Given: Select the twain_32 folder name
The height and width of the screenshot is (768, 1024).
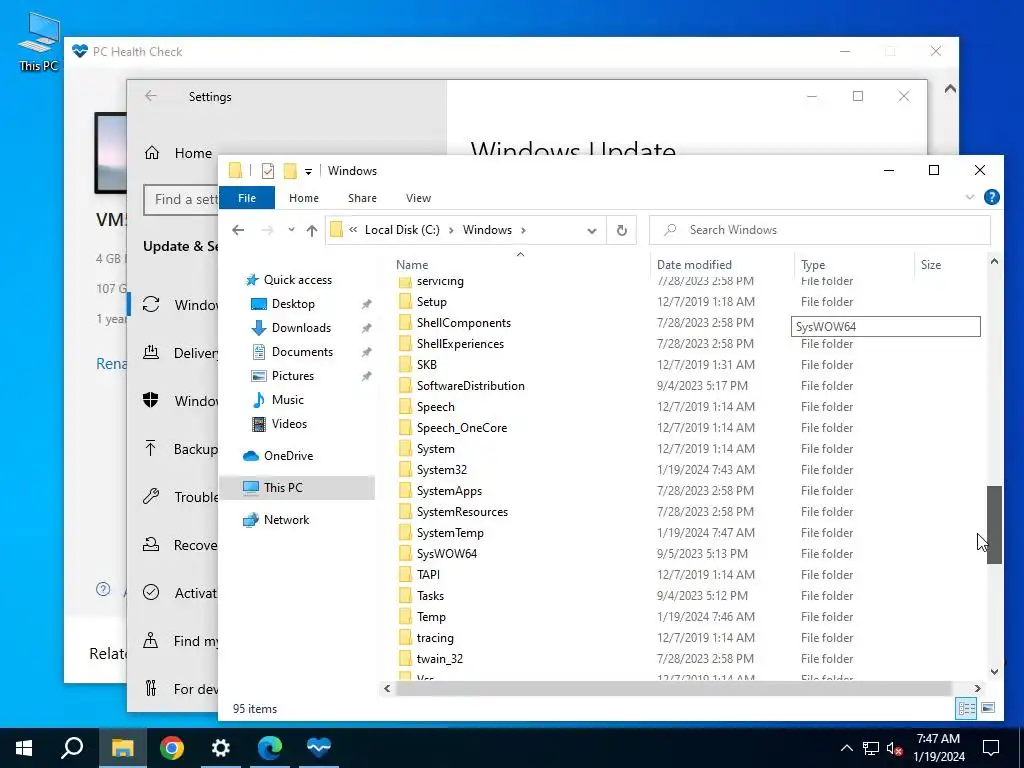Looking at the screenshot, I should [440, 659].
